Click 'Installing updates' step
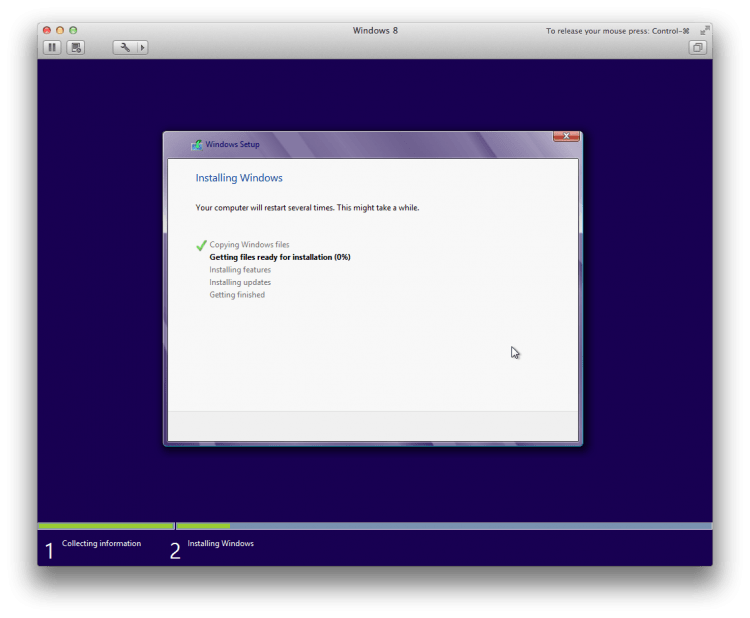This screenshot has height=618, width=750. 240,282
